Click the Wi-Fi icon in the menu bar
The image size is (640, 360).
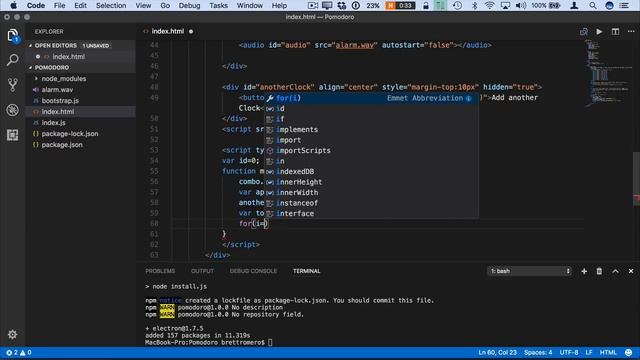pyautogui.click(x=490, y=5)
